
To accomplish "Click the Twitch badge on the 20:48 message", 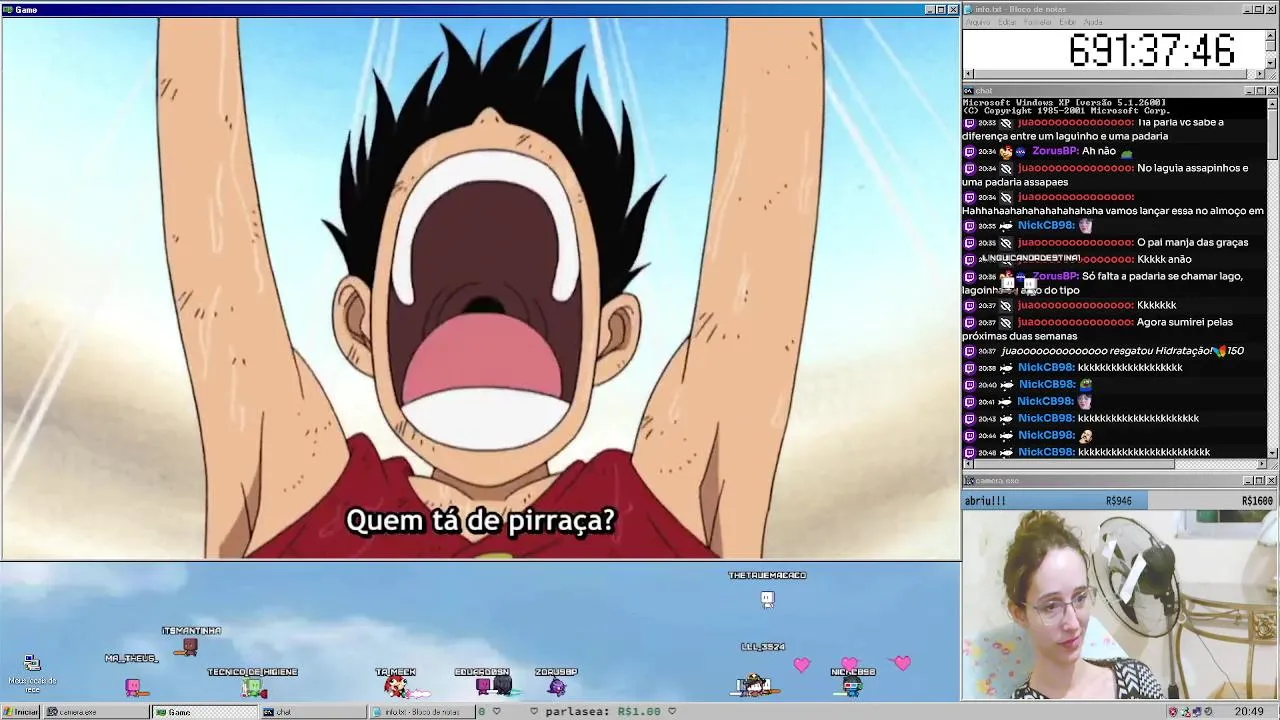I will point(969,453).
